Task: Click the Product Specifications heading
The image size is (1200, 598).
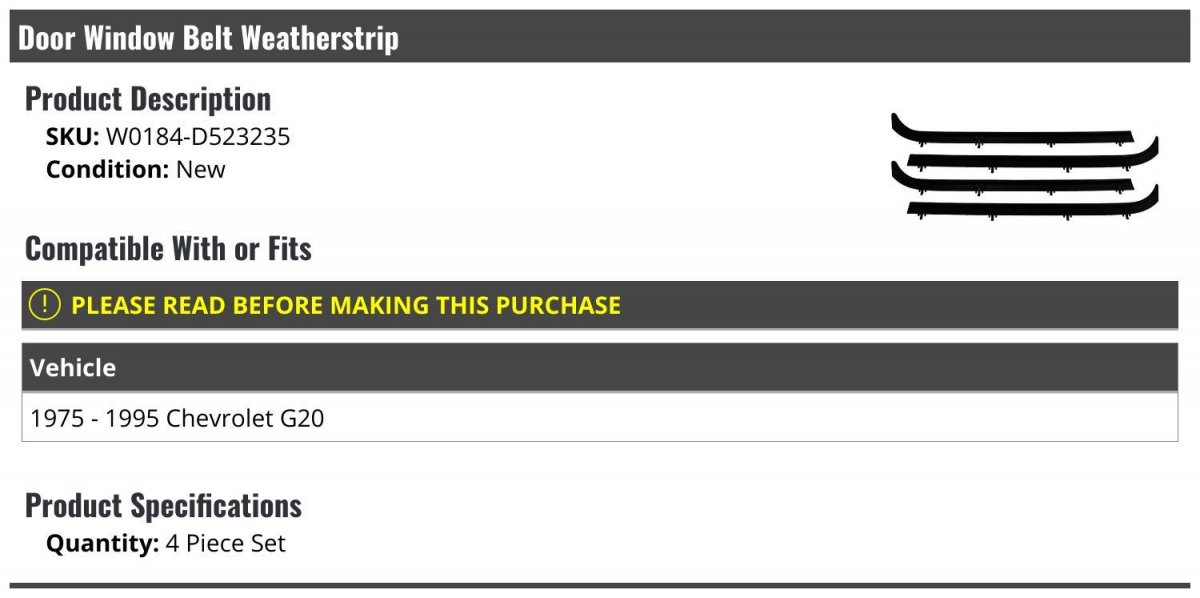Action: [x=163, y=506]
